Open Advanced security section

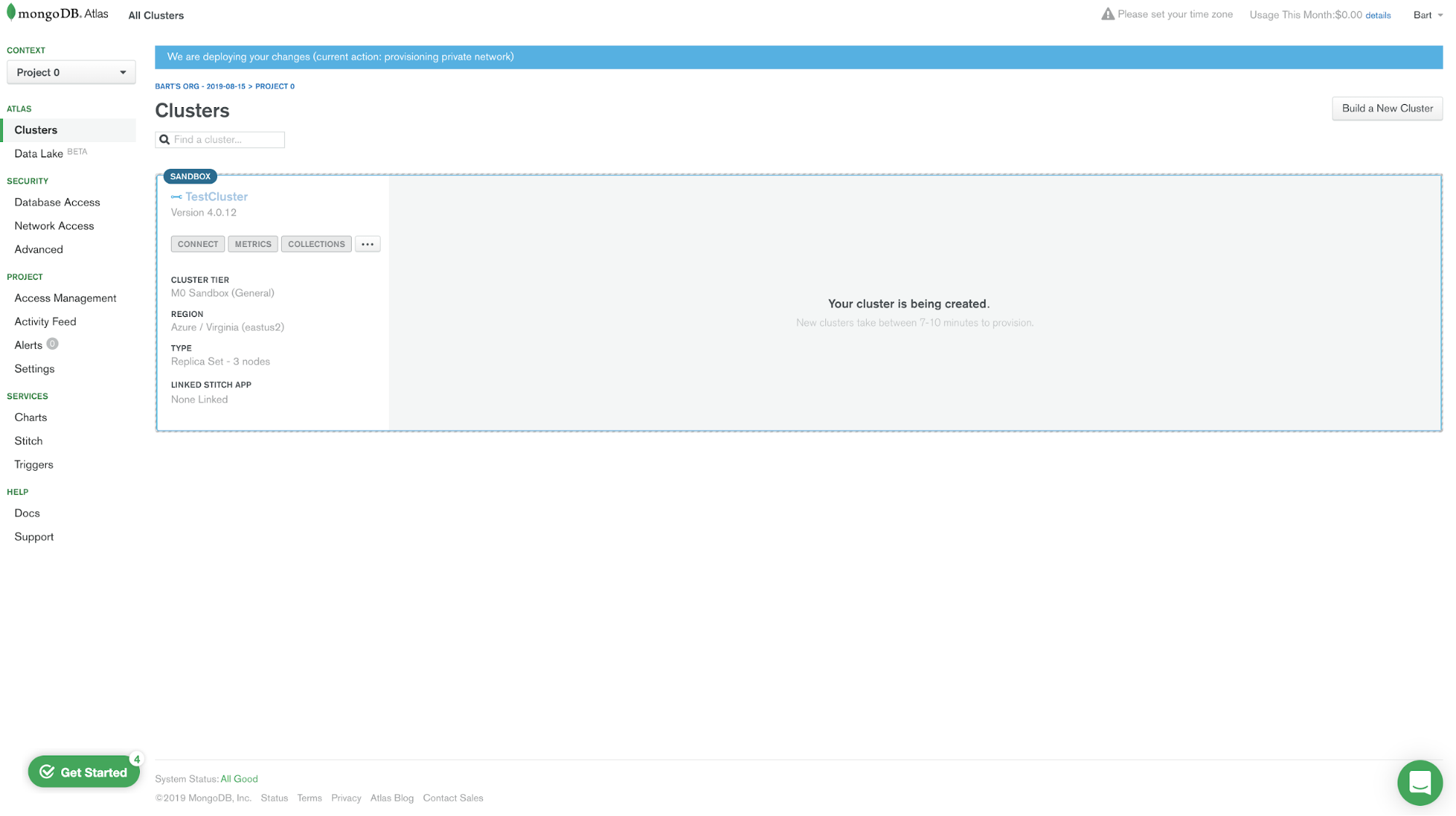pyautogui.click(x=39, y=249)
